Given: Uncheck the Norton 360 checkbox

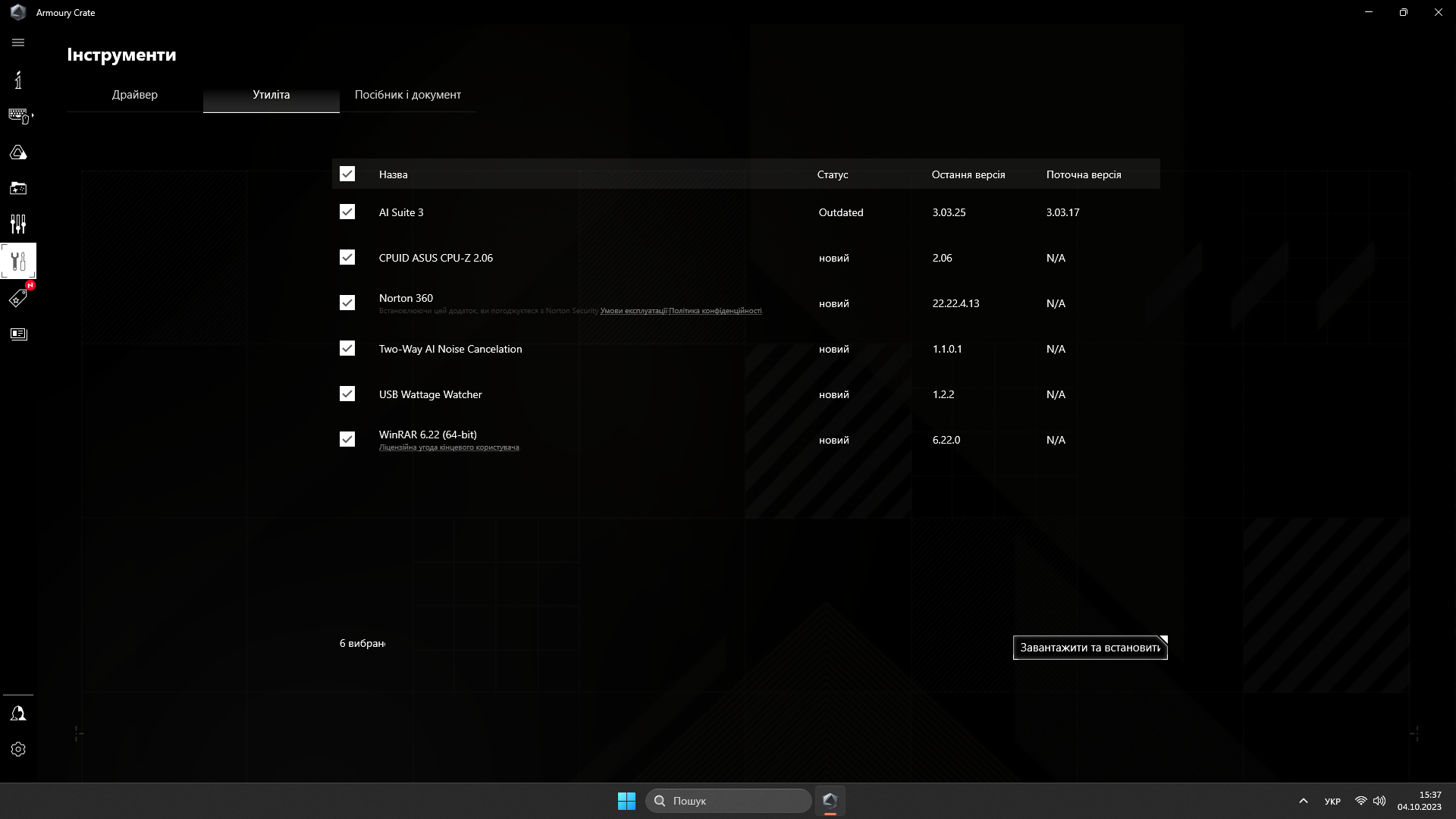Looking at the screenshot, I should tap(347, 303).
